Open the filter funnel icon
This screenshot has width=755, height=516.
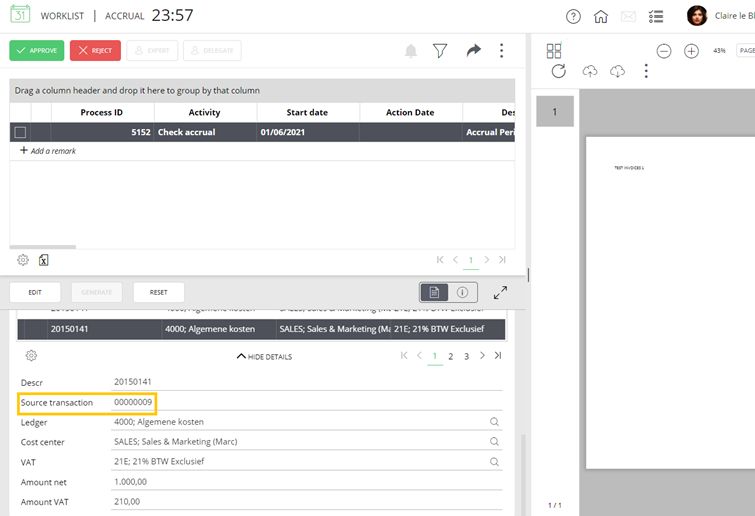coord(440,51)
